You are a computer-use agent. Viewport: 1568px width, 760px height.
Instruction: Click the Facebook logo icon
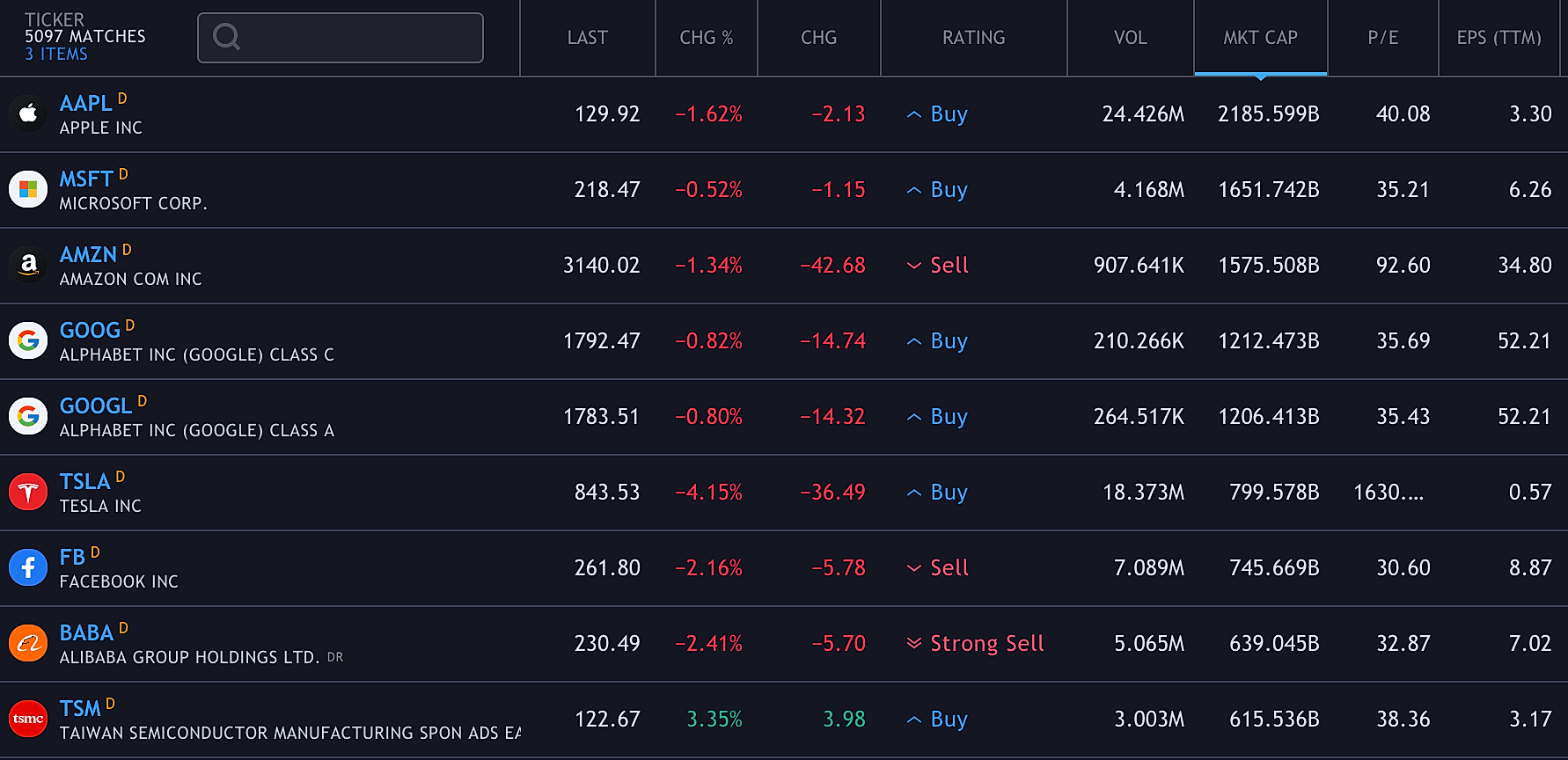[x=28, y=567]
